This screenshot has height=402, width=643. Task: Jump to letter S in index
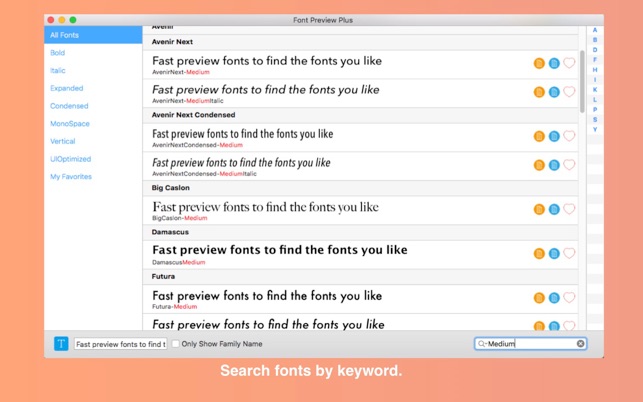(x=595, y=119)
